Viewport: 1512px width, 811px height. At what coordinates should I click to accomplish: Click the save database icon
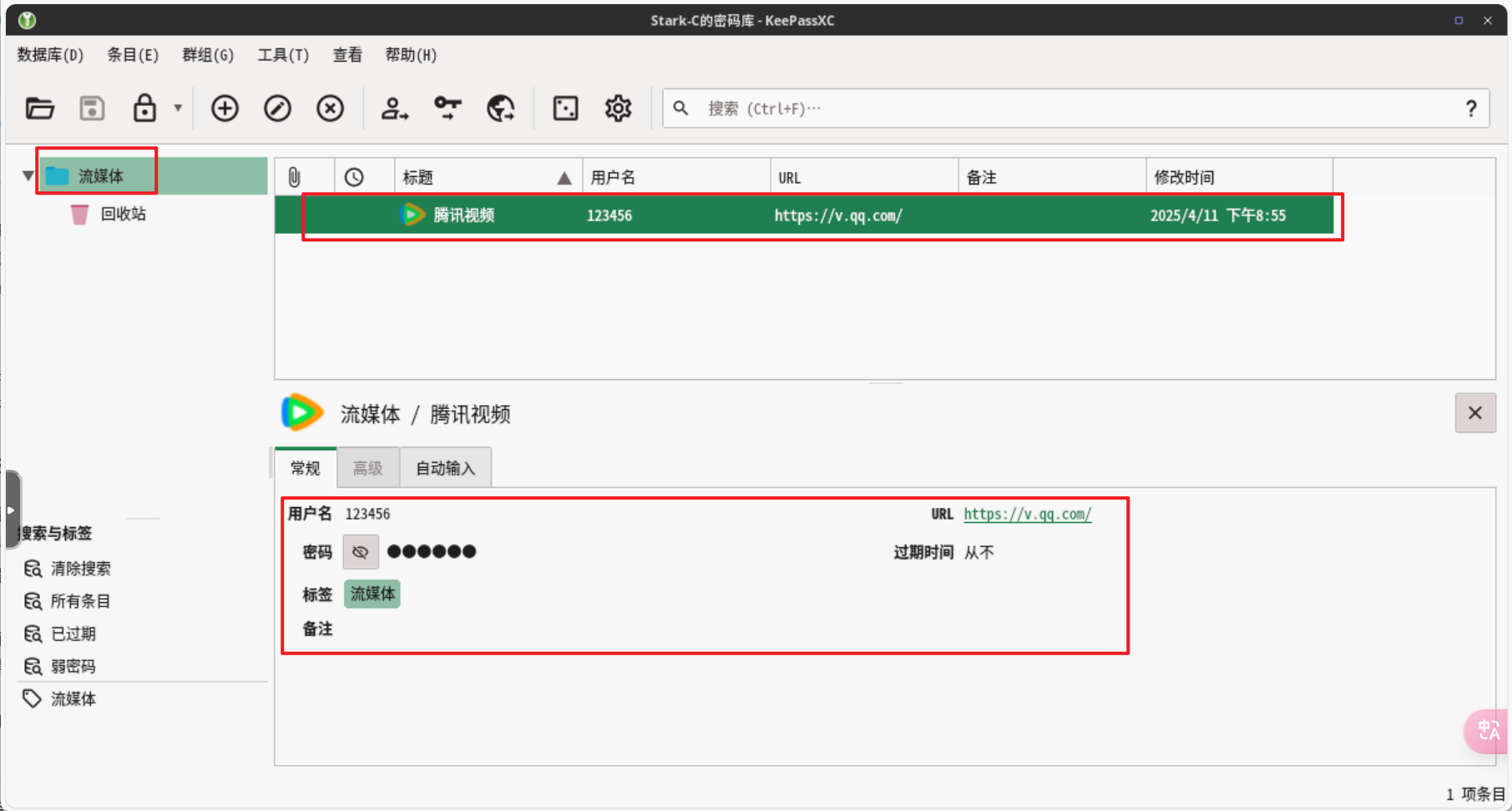click(x=92, y=109)
